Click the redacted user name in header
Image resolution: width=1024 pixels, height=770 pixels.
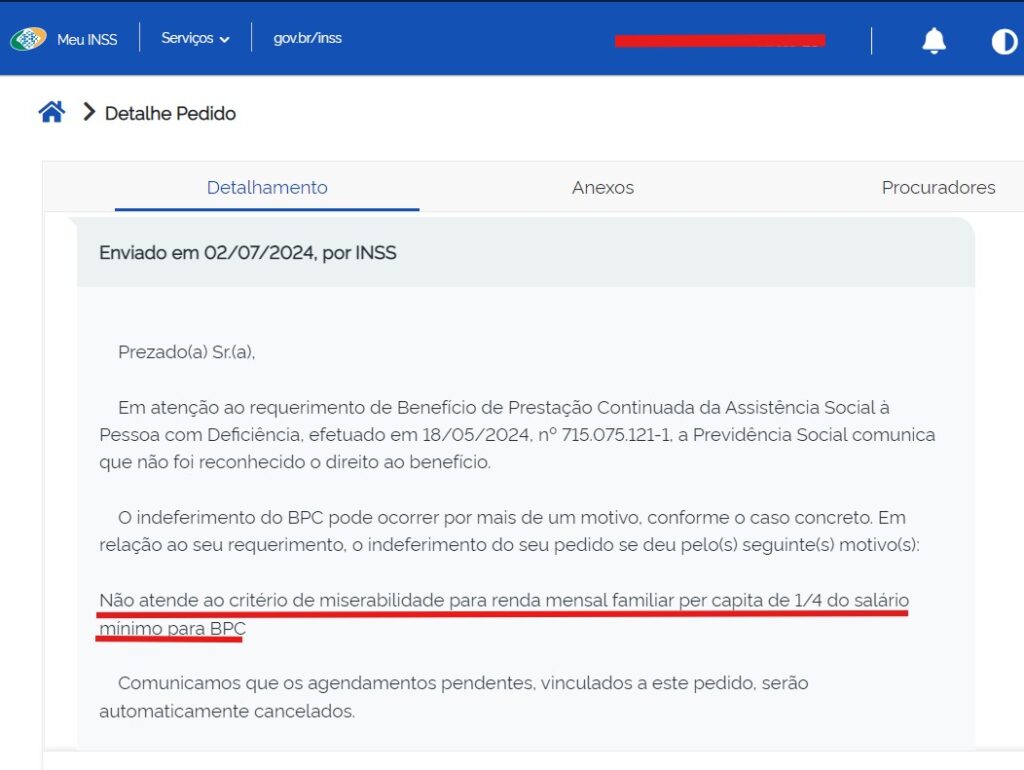pos(719,40)
